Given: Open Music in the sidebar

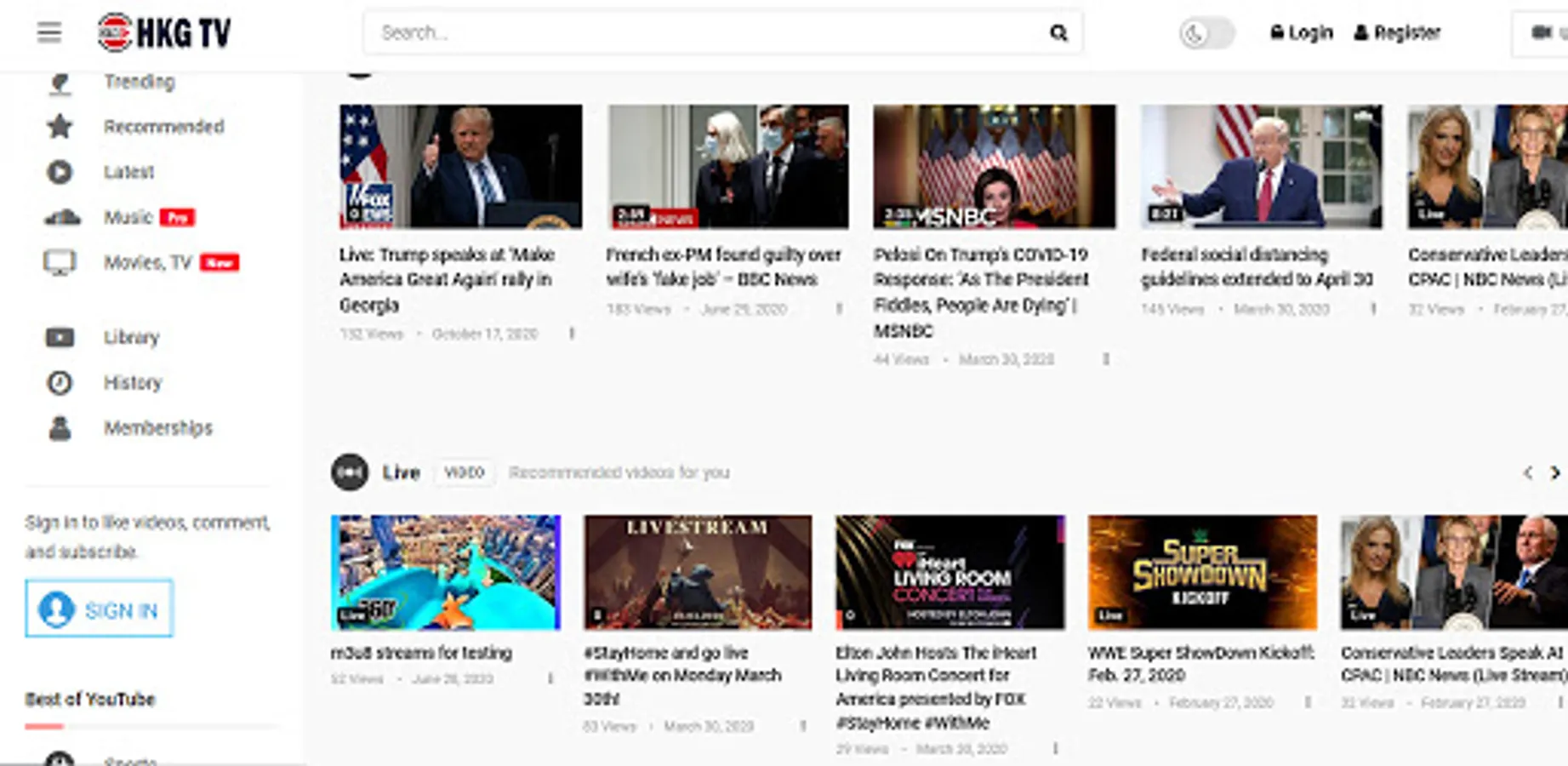Looking at the screenshot, I should 128,217.
